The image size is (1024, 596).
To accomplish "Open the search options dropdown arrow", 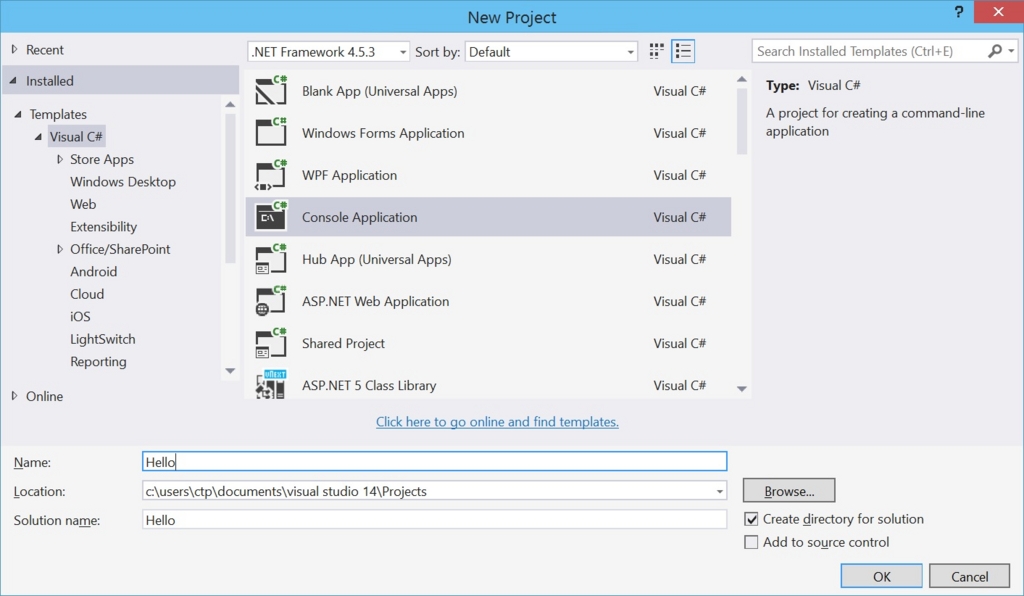I will click(1011, 51).
